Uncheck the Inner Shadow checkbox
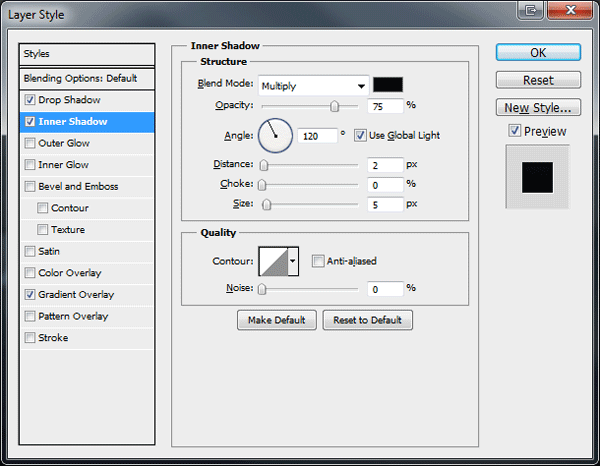 [30, 122]
